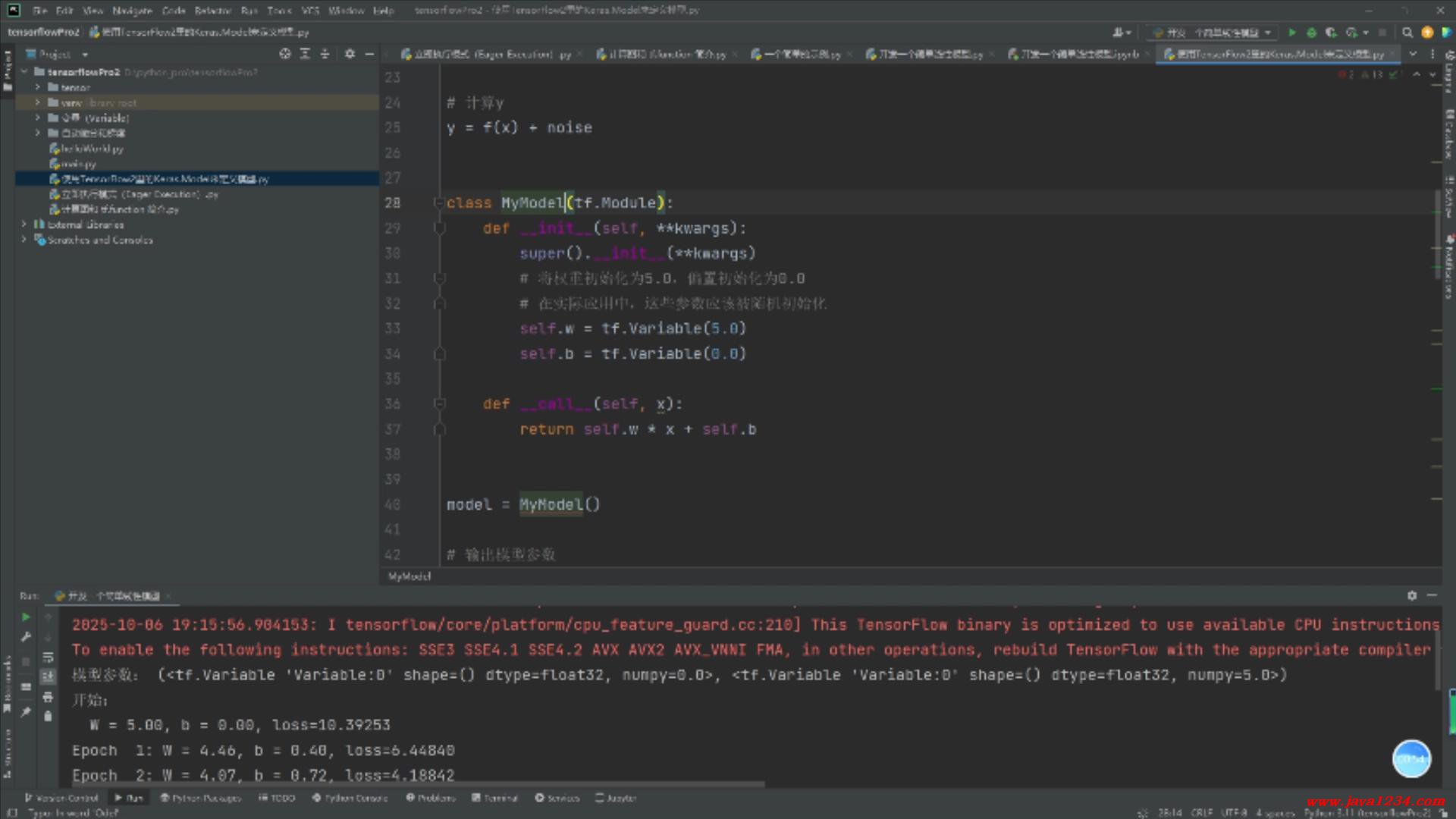
Task: Click Collapse All icon in Project panel
Action: [x=325, y=54]
